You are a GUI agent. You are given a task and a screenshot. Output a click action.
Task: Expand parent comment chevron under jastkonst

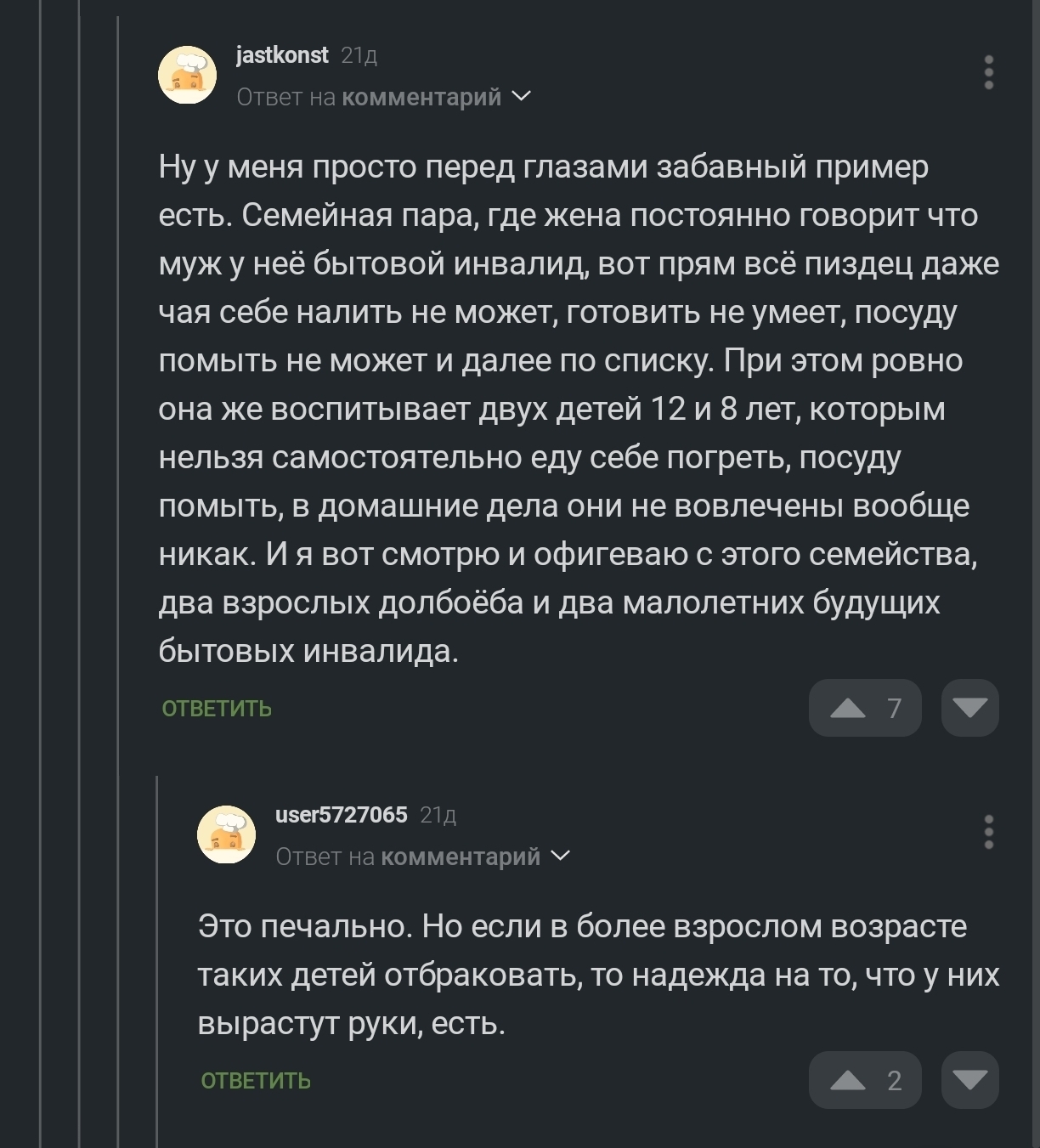point(522,97)
